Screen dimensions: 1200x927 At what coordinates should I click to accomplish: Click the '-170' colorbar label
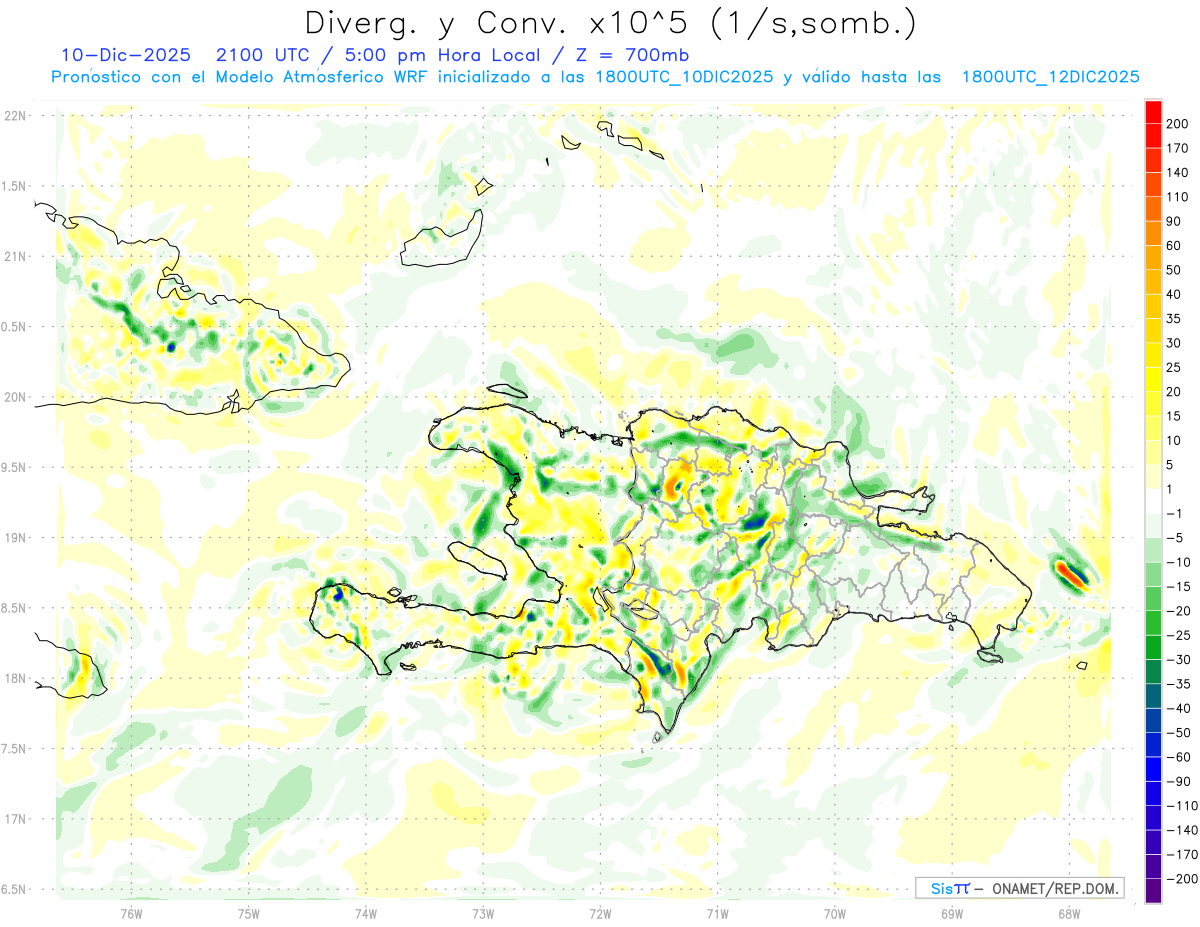click(x=1182, y=855)
